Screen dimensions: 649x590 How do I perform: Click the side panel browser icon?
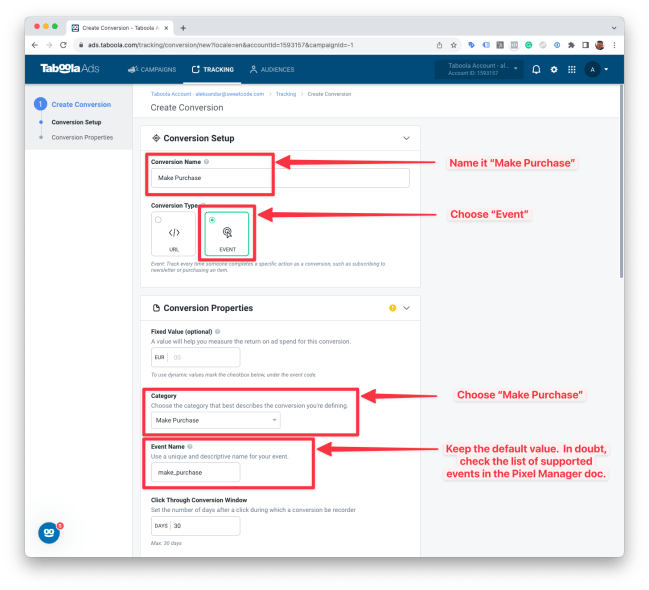pos(585,45)
